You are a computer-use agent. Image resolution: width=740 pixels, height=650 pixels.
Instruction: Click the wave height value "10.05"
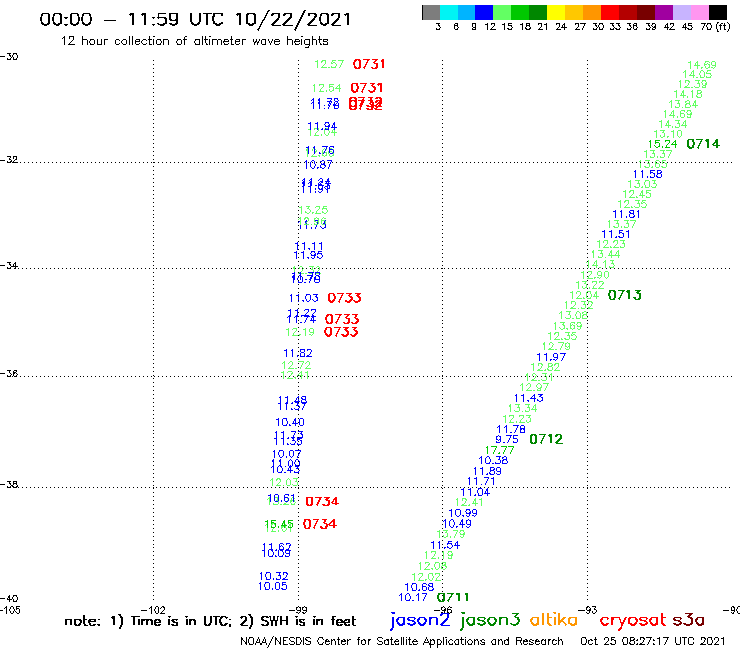(273, 586)
